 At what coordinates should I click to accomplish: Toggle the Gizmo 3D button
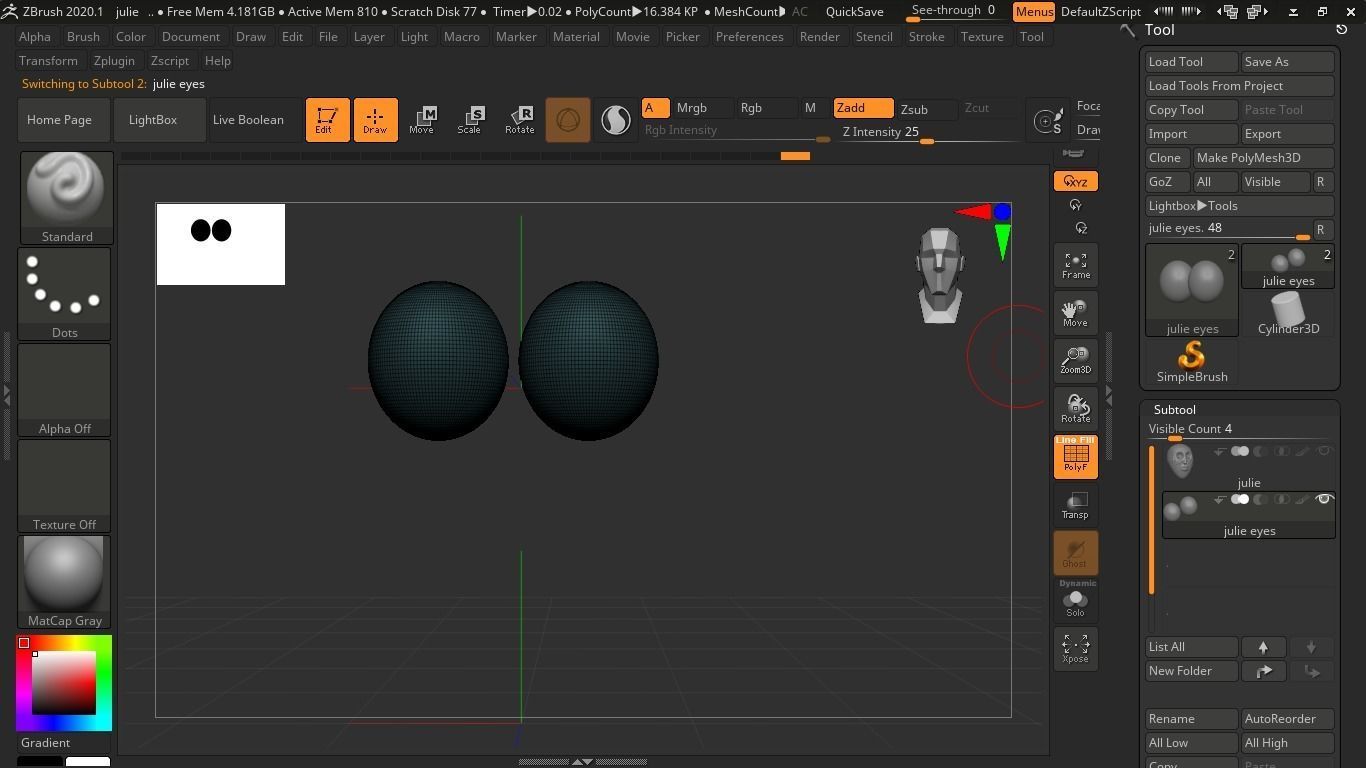coord(567,119)
